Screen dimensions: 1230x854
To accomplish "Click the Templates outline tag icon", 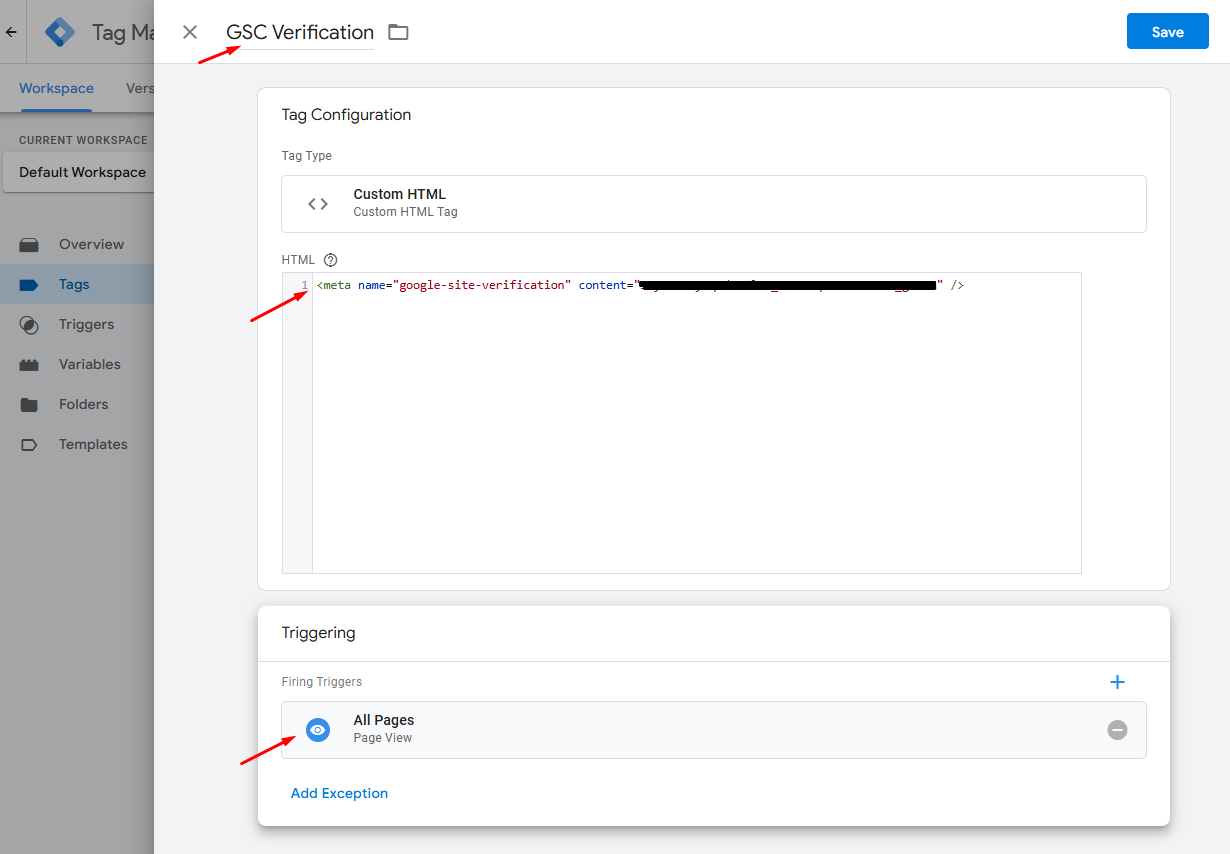I will [x=29, y=445].
